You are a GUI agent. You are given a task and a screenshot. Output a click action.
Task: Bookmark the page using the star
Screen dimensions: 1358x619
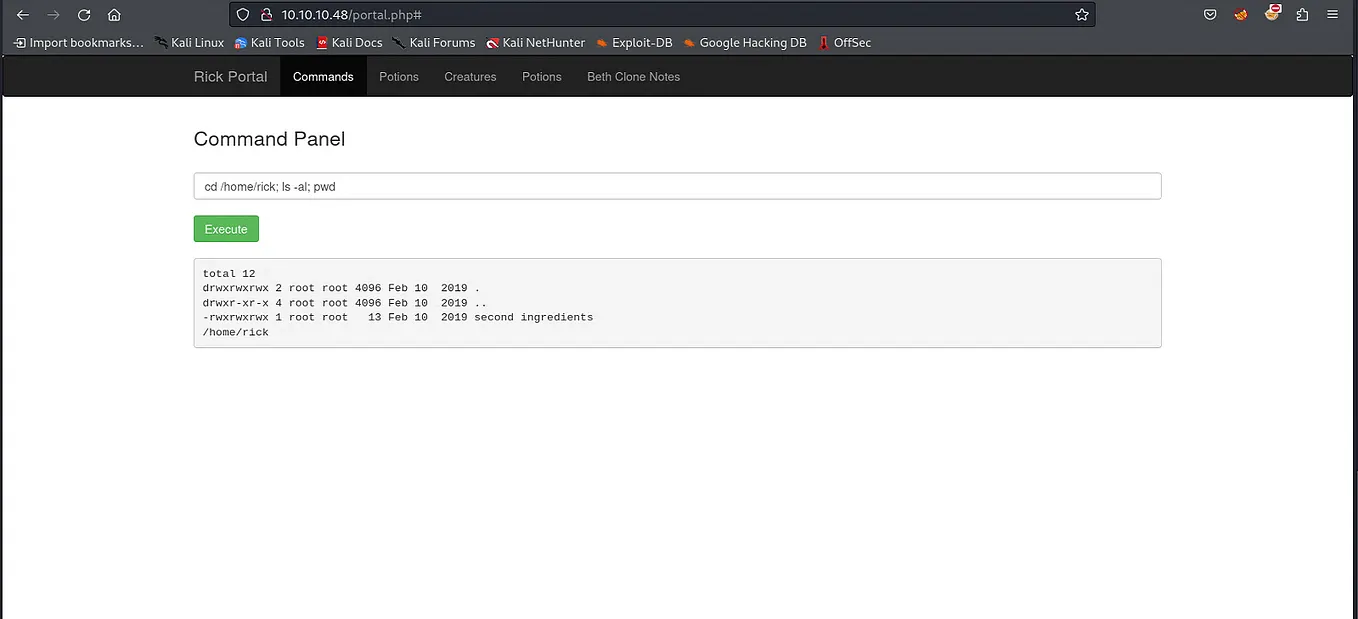point(1081,14)
